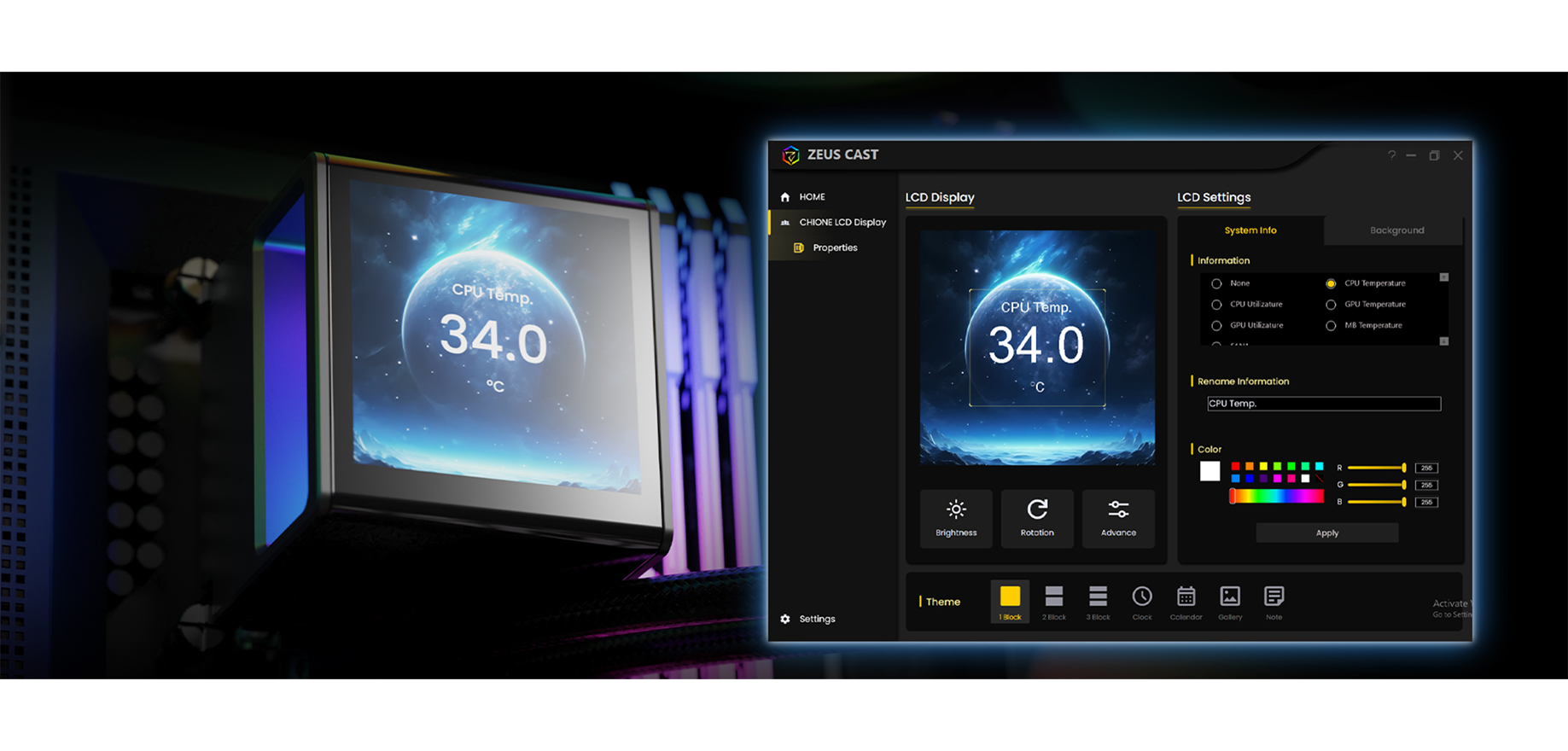Click the LCD Settings heading
The height and width of the screenshot is (751, 1568).
tap(1214, 197)
